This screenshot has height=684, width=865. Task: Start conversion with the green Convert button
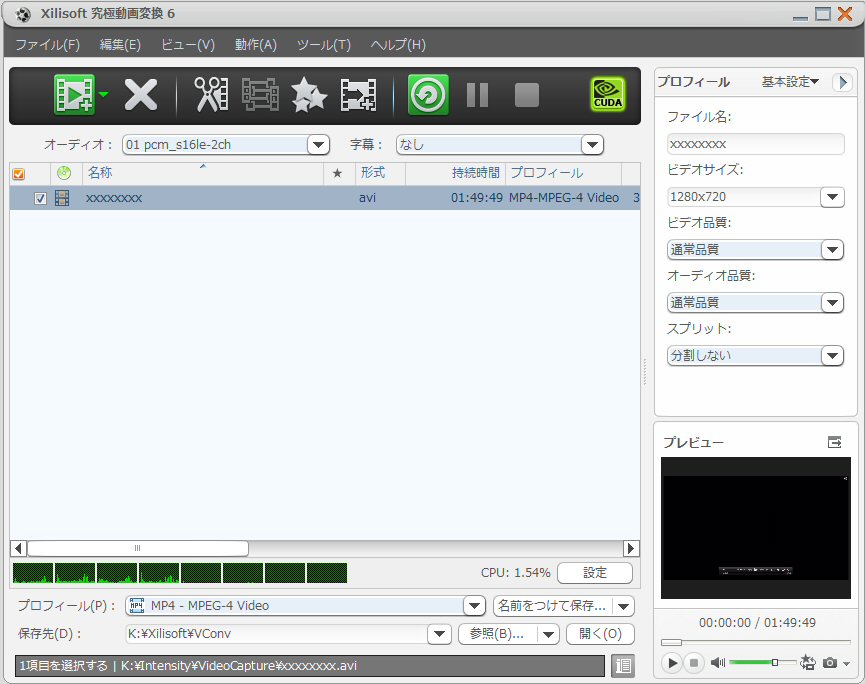click(x=428, y=95)
